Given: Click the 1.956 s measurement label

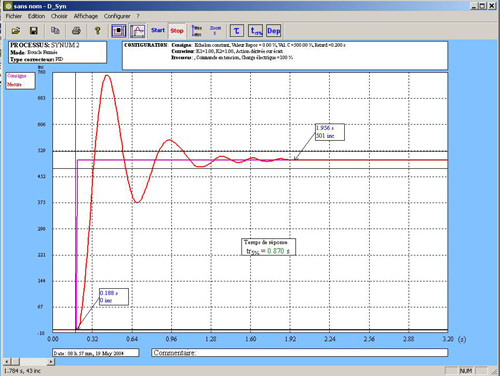Looking at the screenshot, I should pyautogui.click(x=330, y=132).
